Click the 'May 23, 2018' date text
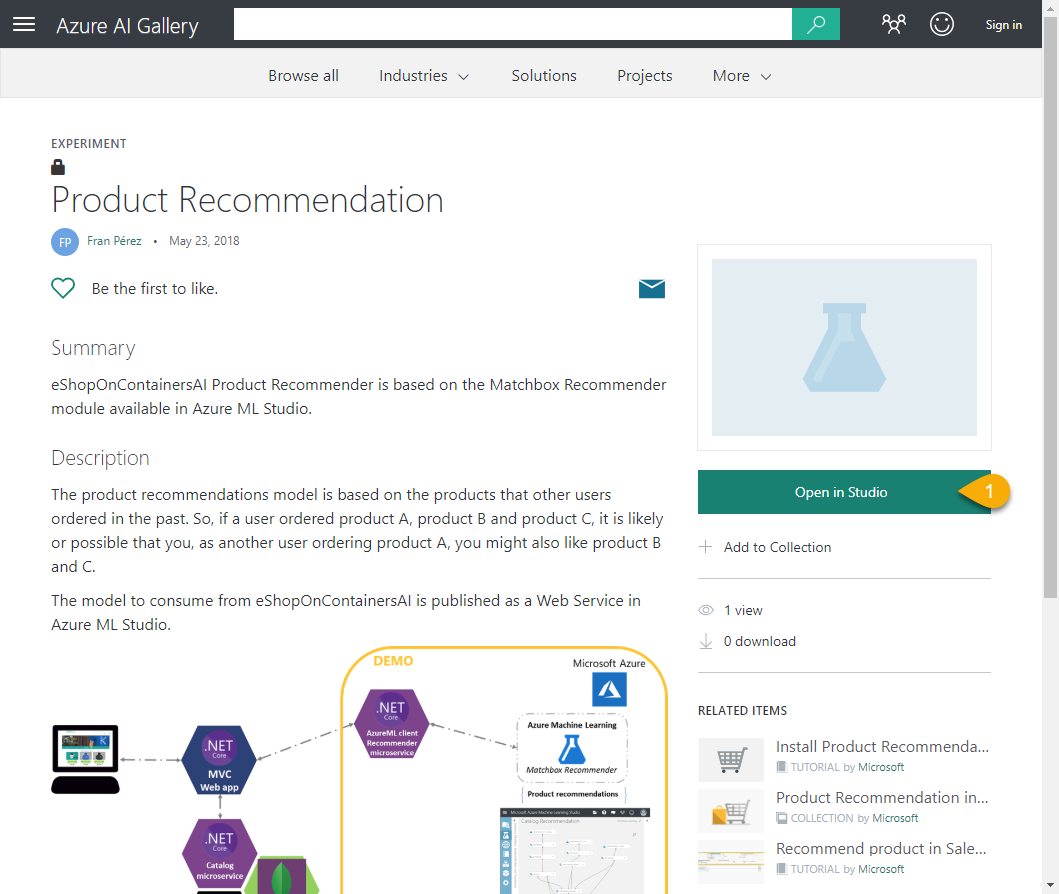 coord(204,241)
